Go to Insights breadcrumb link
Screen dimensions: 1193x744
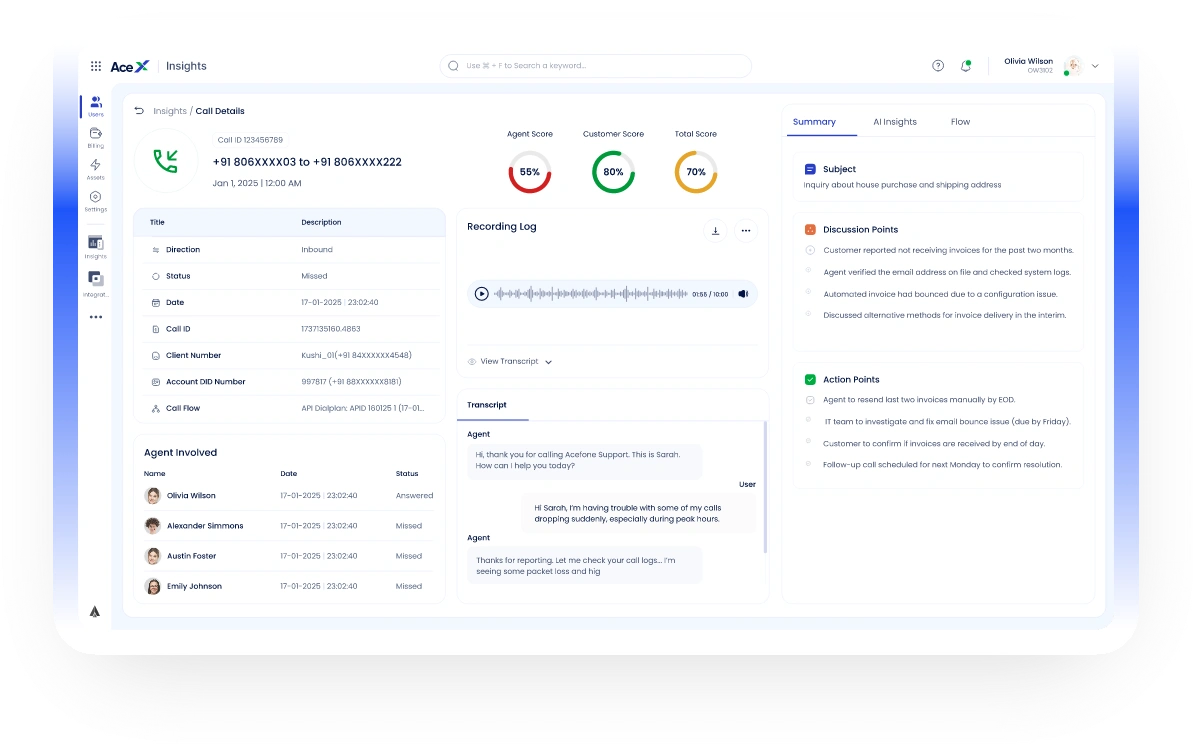click(170, 111)
